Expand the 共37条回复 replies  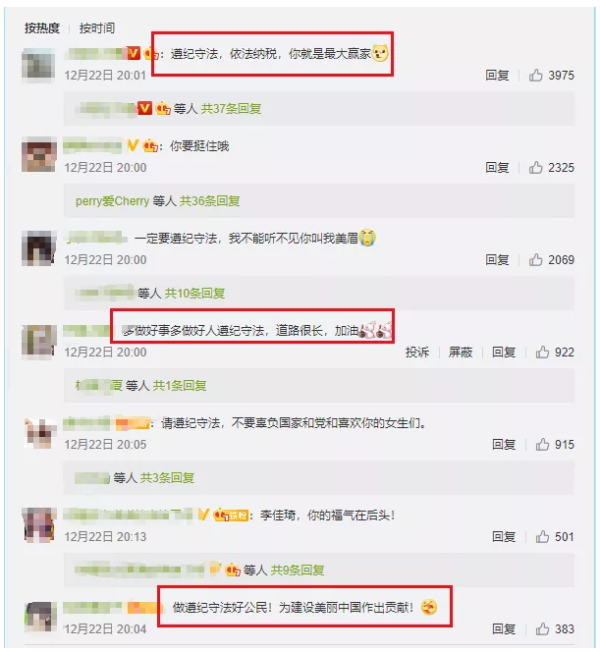click(x=231, y=109)
